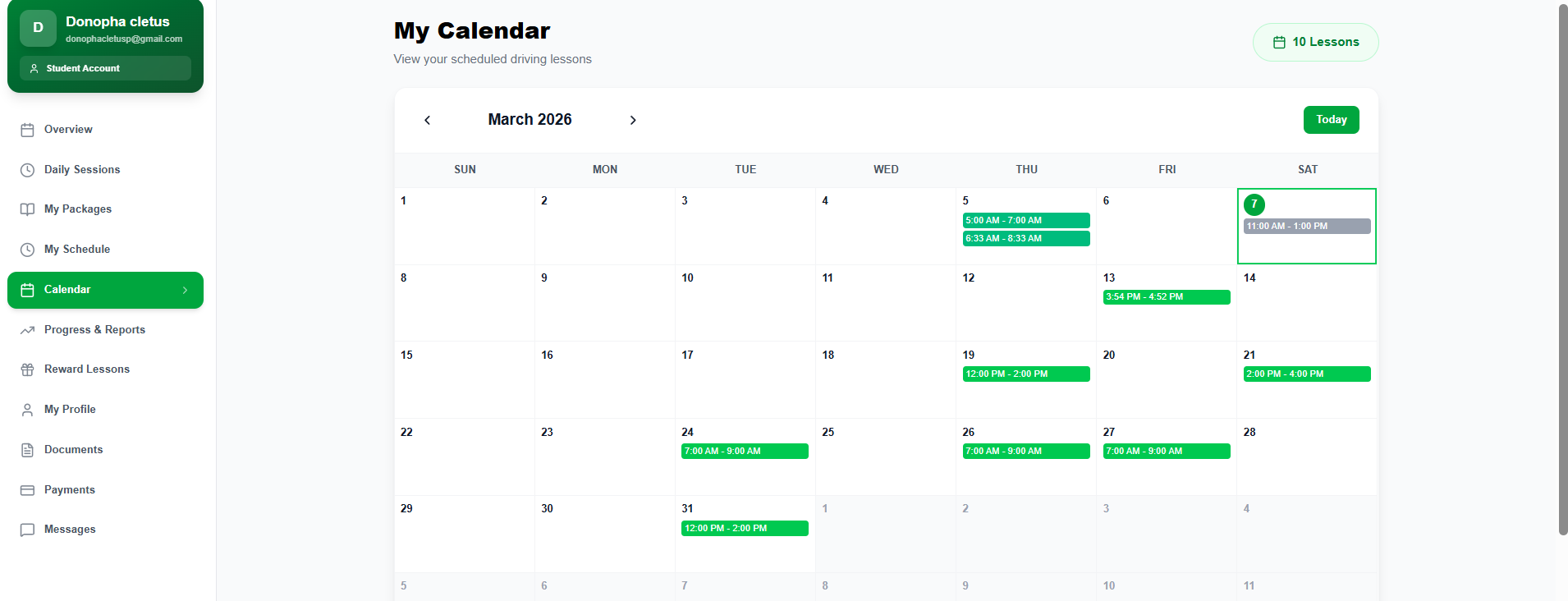
Task: Click the Messages chat bubble icon
Action: [27, 530]
